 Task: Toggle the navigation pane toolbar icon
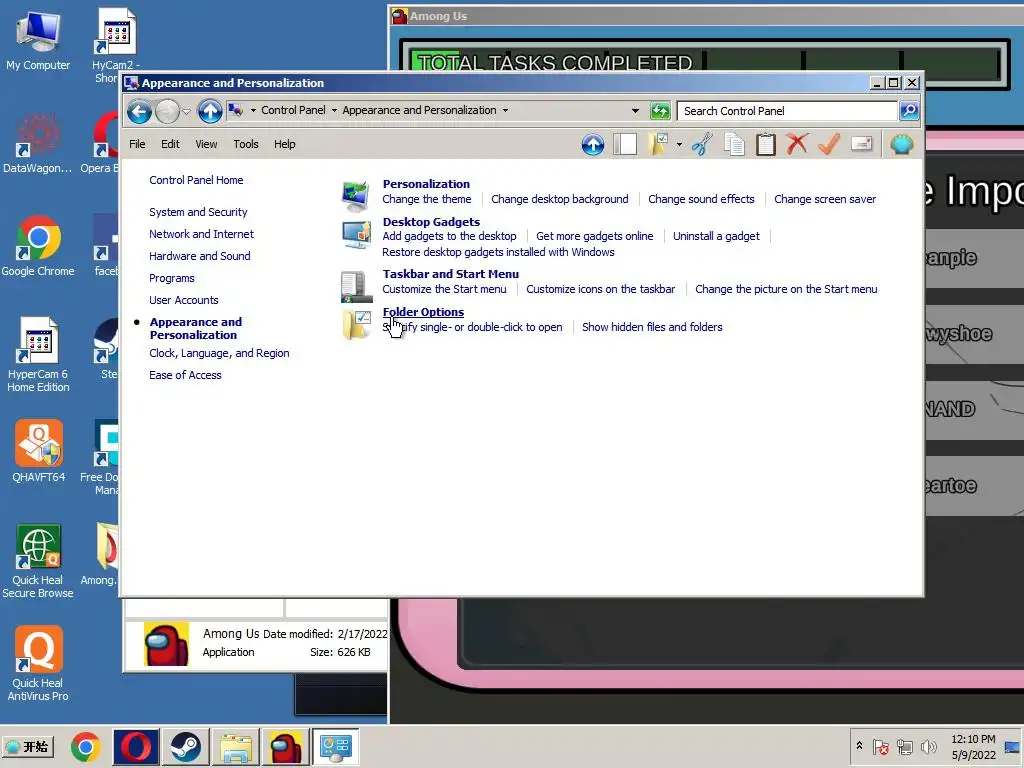tap(625, 144)
